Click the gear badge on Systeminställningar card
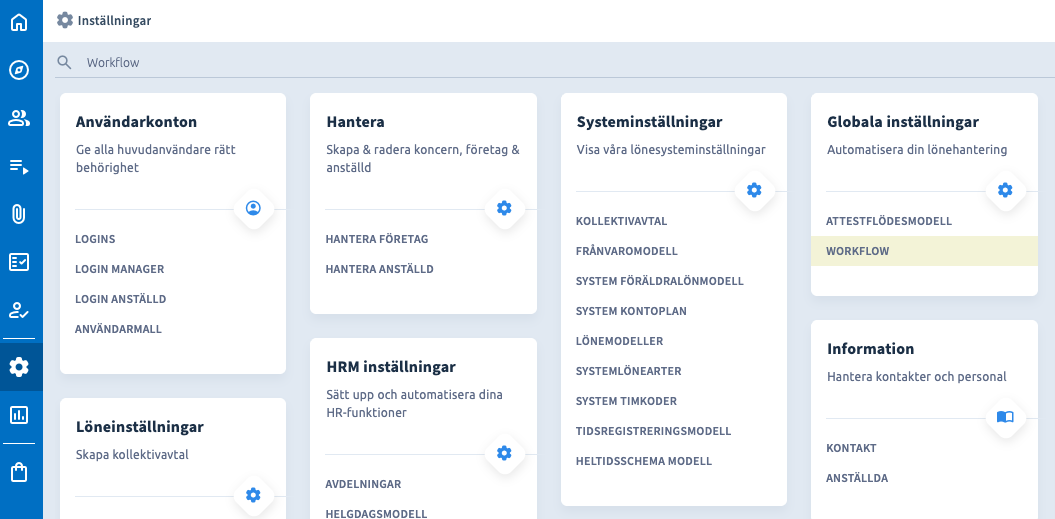1055x519 pixels. click(754, 190)
